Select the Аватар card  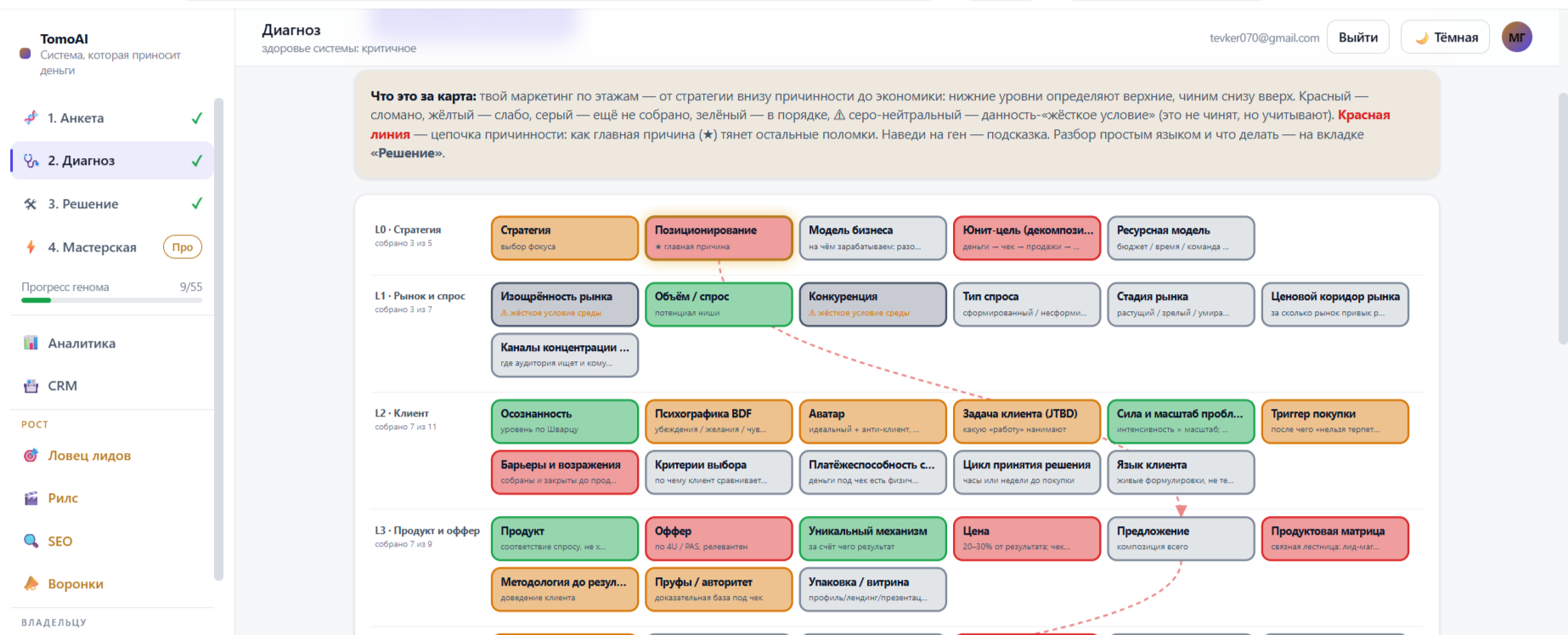click(873, 422)
